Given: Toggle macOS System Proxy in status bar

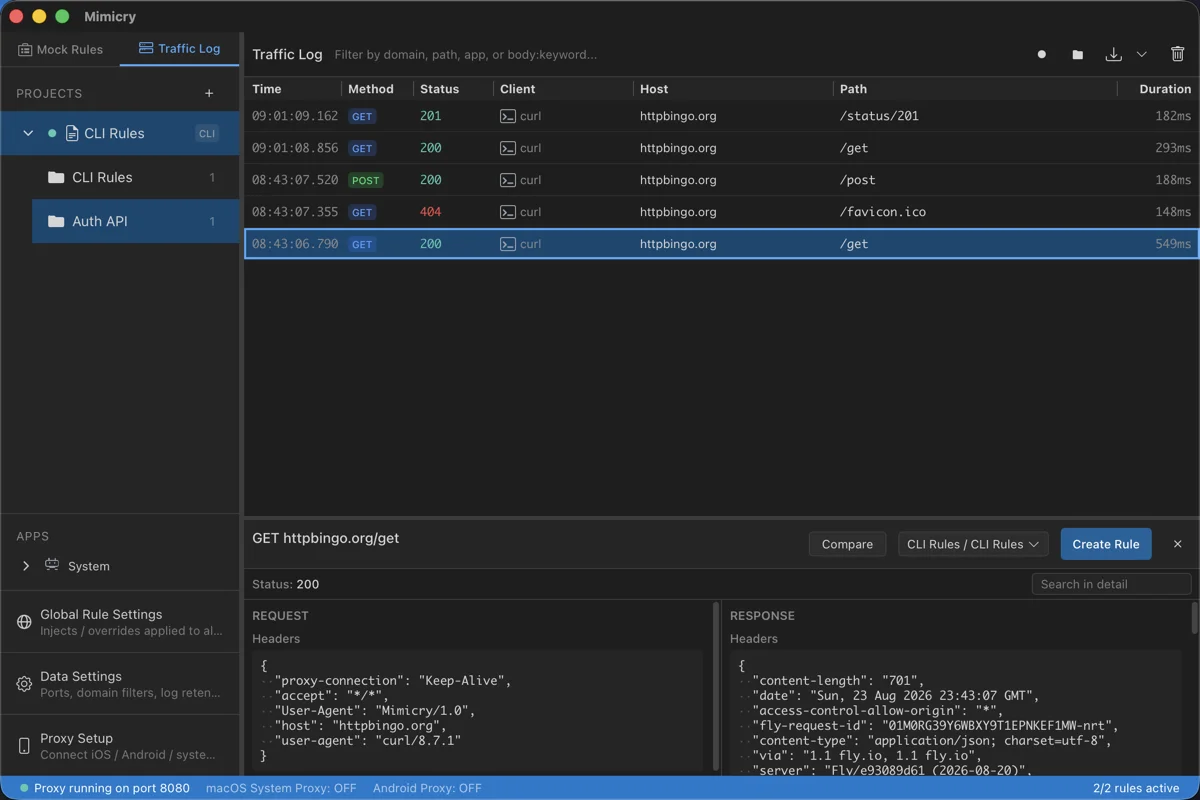Looking at the screenshot, I should 281,788.
